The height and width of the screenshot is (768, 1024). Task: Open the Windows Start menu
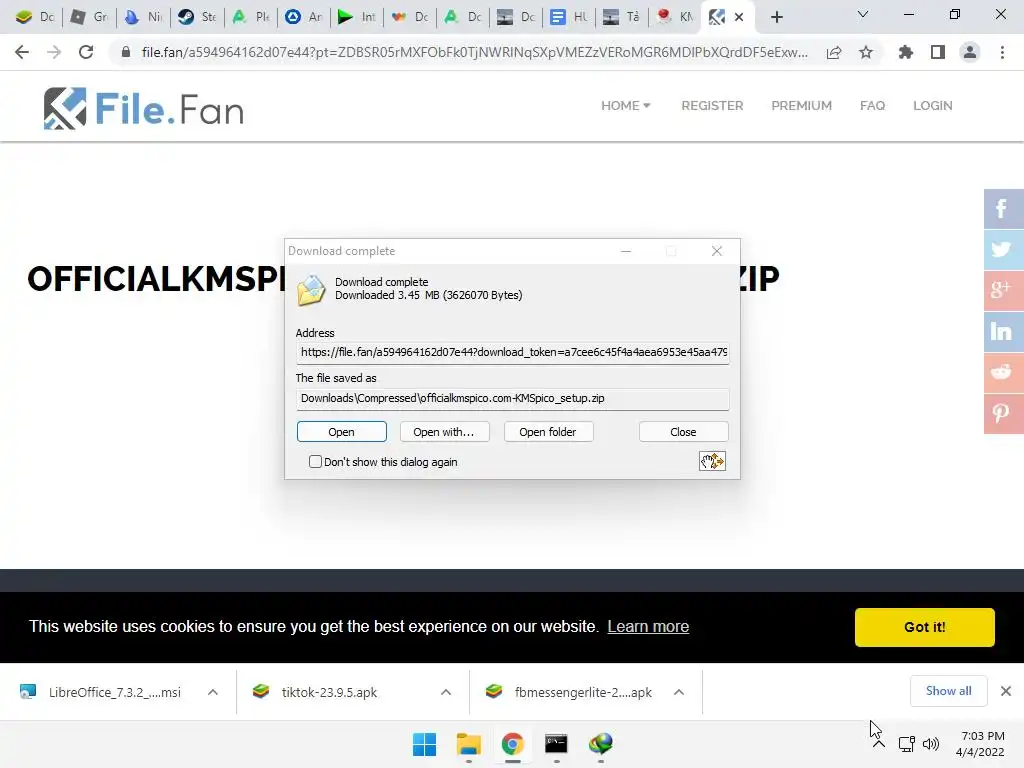(x=424, y=744)
